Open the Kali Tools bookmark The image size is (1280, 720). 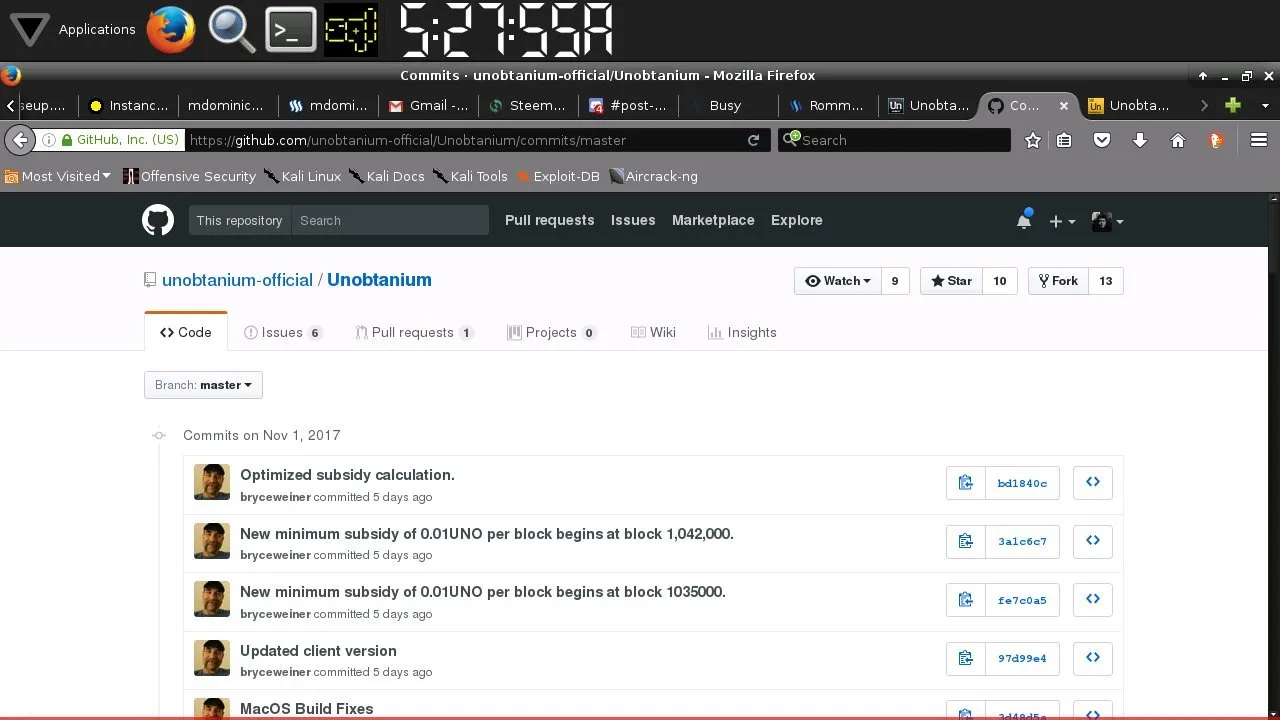(x=471, y=176)
